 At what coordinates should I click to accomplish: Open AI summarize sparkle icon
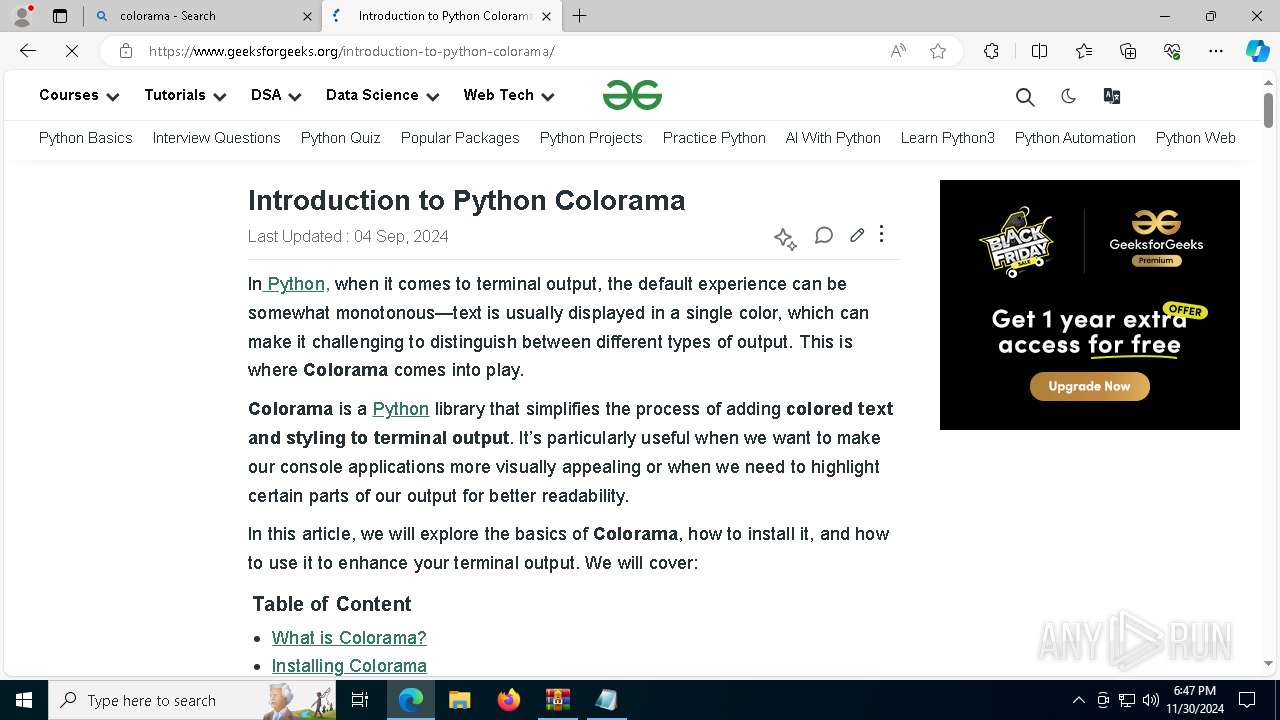coord(785,238)
